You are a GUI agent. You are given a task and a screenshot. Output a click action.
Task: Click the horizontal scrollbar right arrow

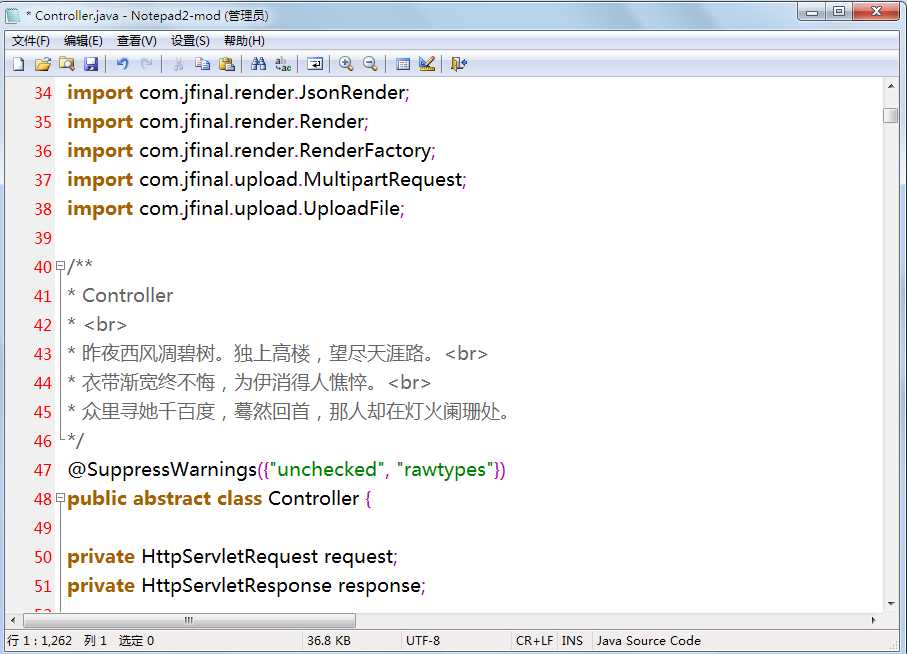(x=873, y=620)
